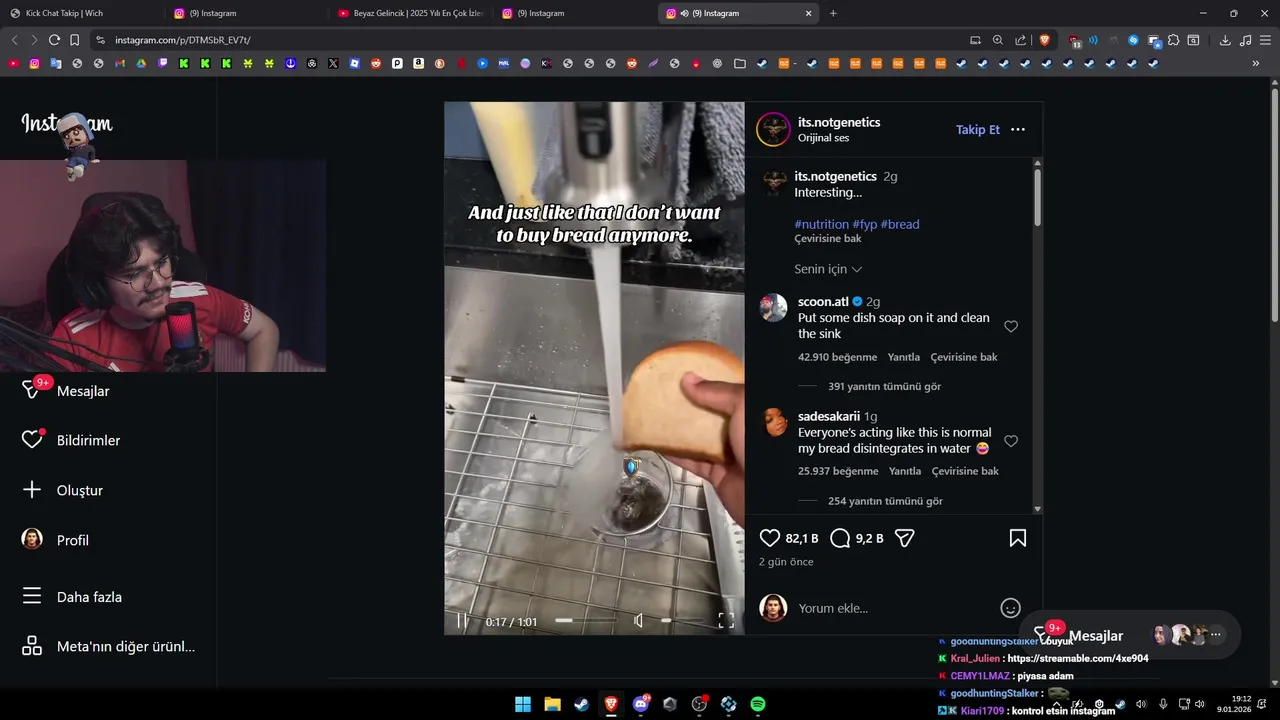Reply to sadesakarii's comment with Yanıtla
The width and height of the screenshot is (1280, 720).
tap(905, 471)
